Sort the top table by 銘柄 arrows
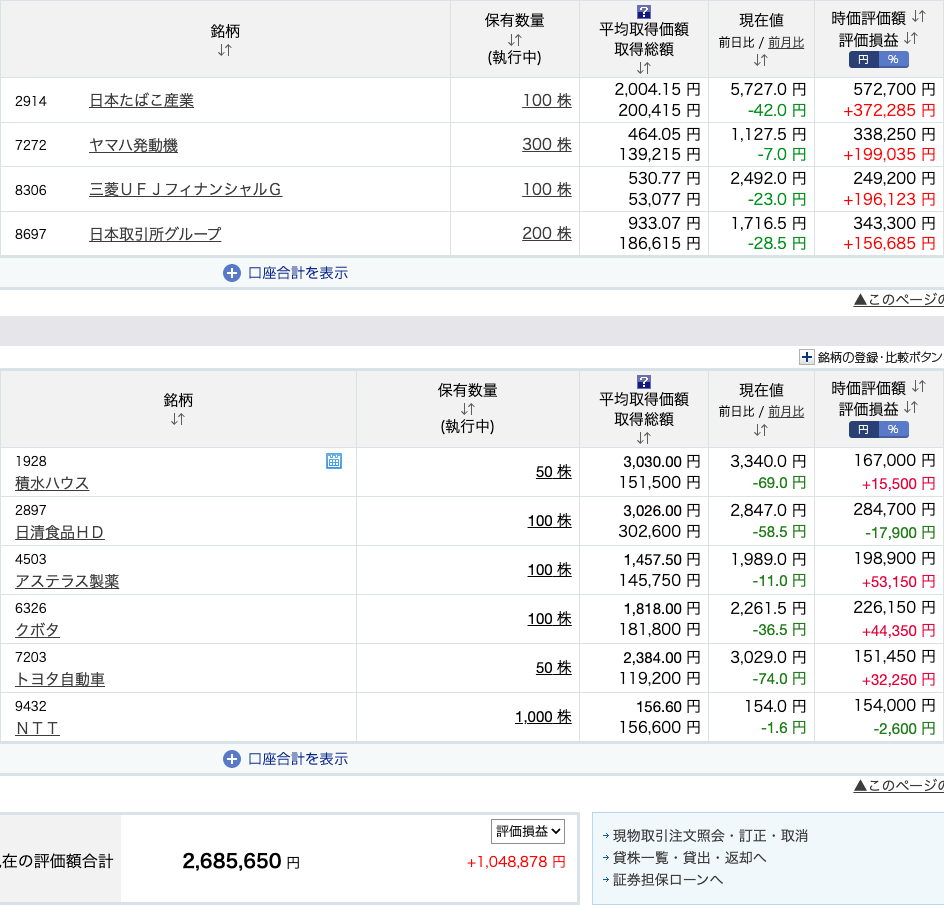The width and height of the screenshot is (944, 905). (x=225, y=50)
